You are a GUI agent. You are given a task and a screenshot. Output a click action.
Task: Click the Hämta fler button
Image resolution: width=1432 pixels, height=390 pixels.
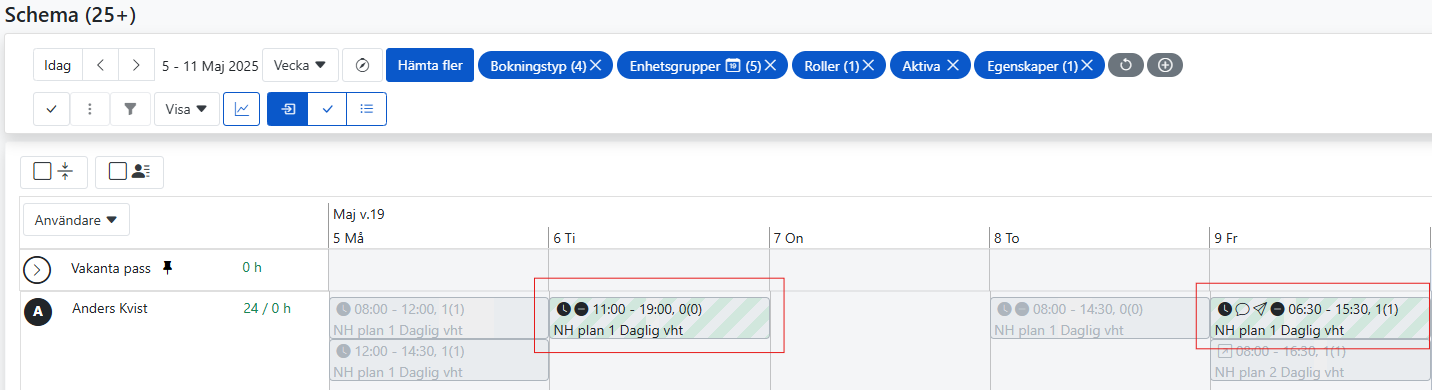pos(430,65)
